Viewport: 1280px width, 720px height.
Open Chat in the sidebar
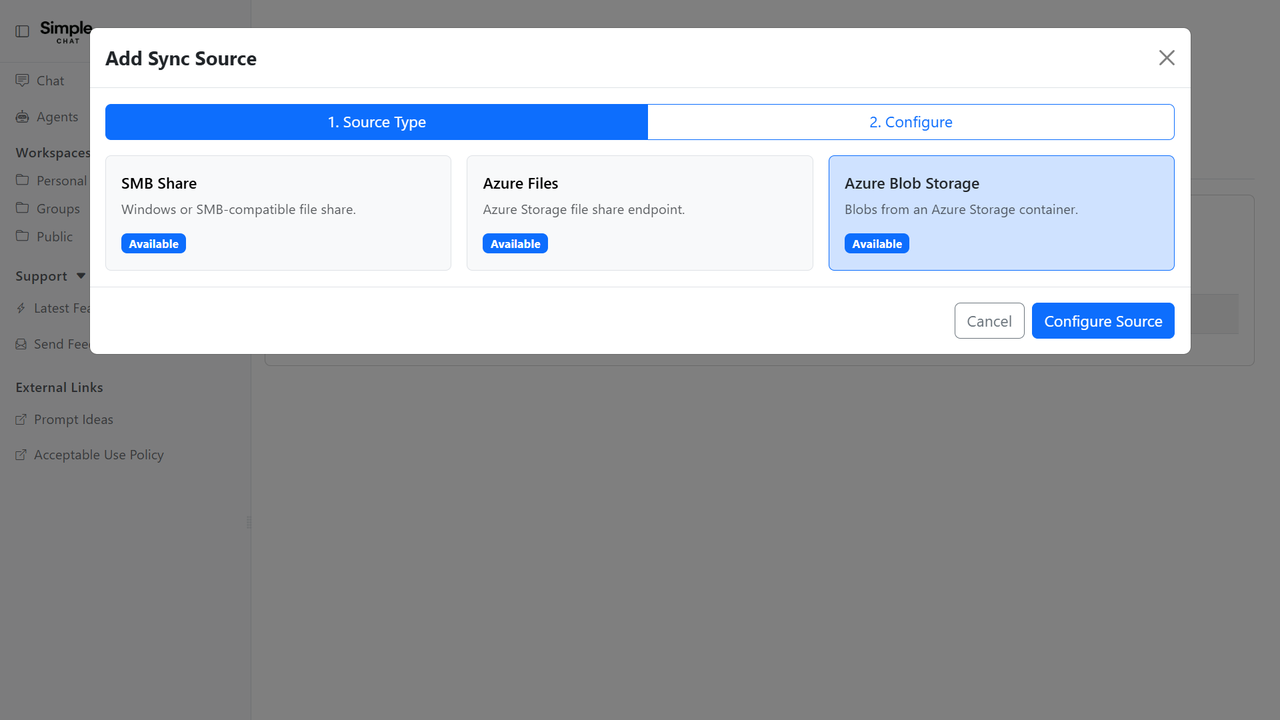[x=50, y=81]
